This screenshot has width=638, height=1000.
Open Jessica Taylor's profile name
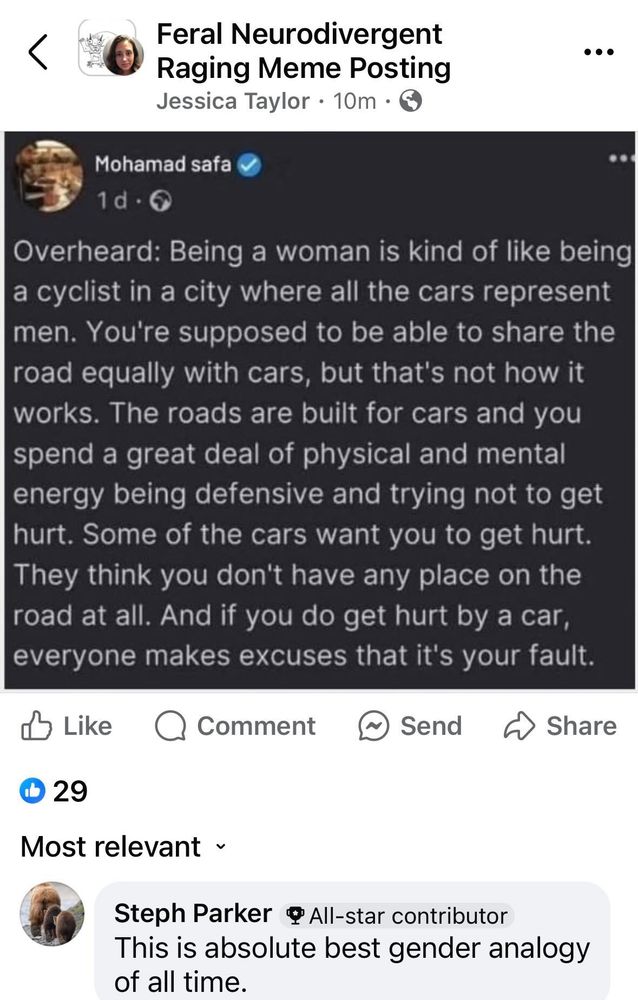click(x=233, y=101)
